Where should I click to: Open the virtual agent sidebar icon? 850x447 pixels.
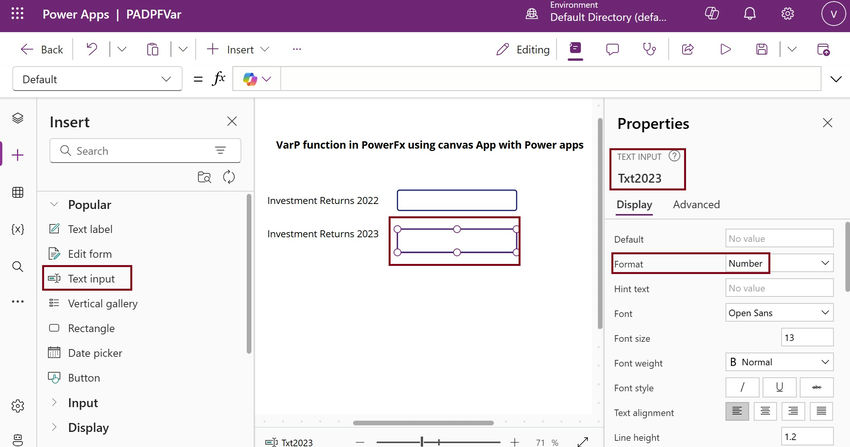click(17, 439)
